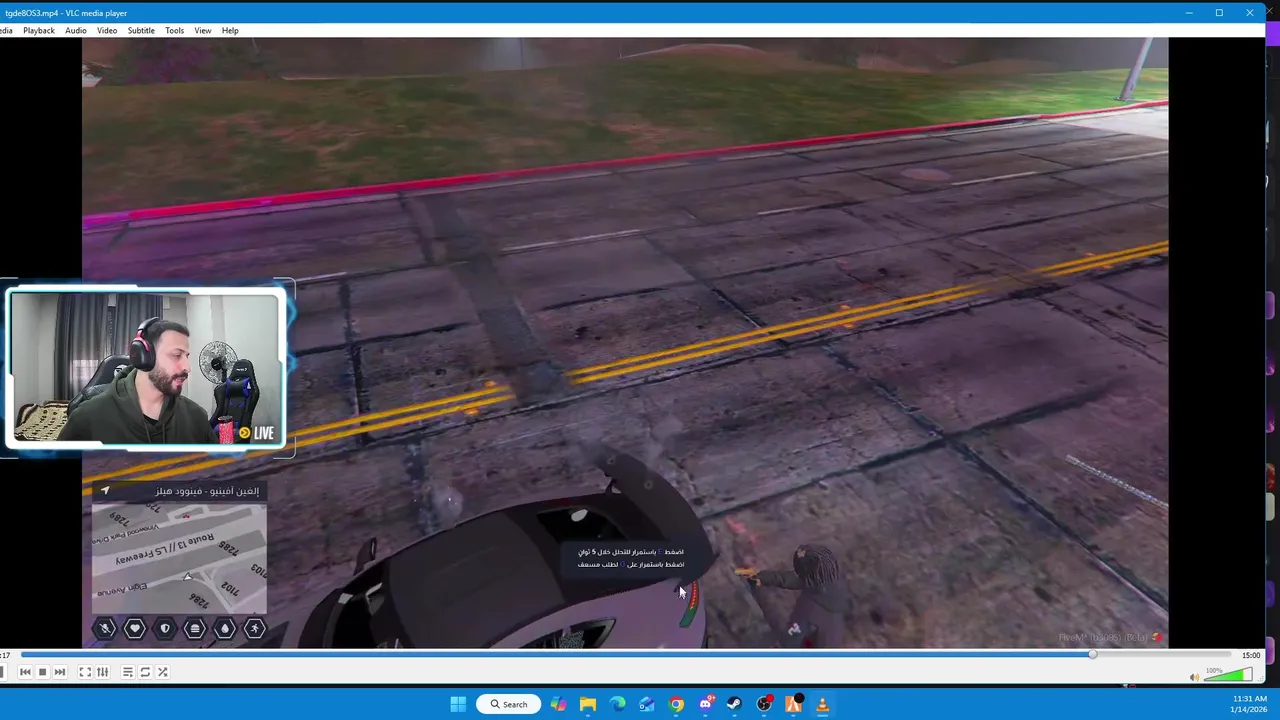
Task: Open Discord from the taskbar
Action: tap(706, 704)
